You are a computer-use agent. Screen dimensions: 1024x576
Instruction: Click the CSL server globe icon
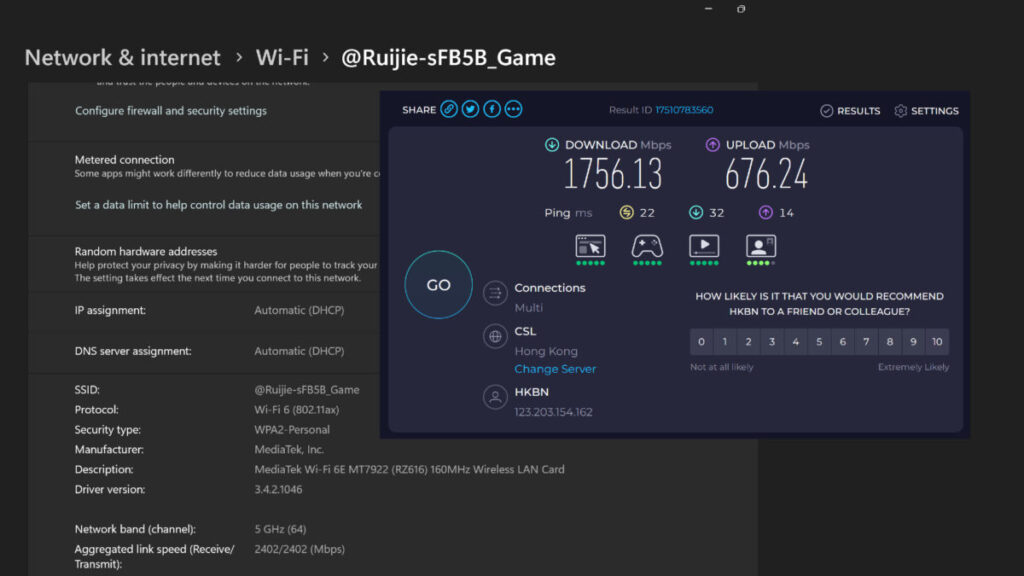coord(495,336)
